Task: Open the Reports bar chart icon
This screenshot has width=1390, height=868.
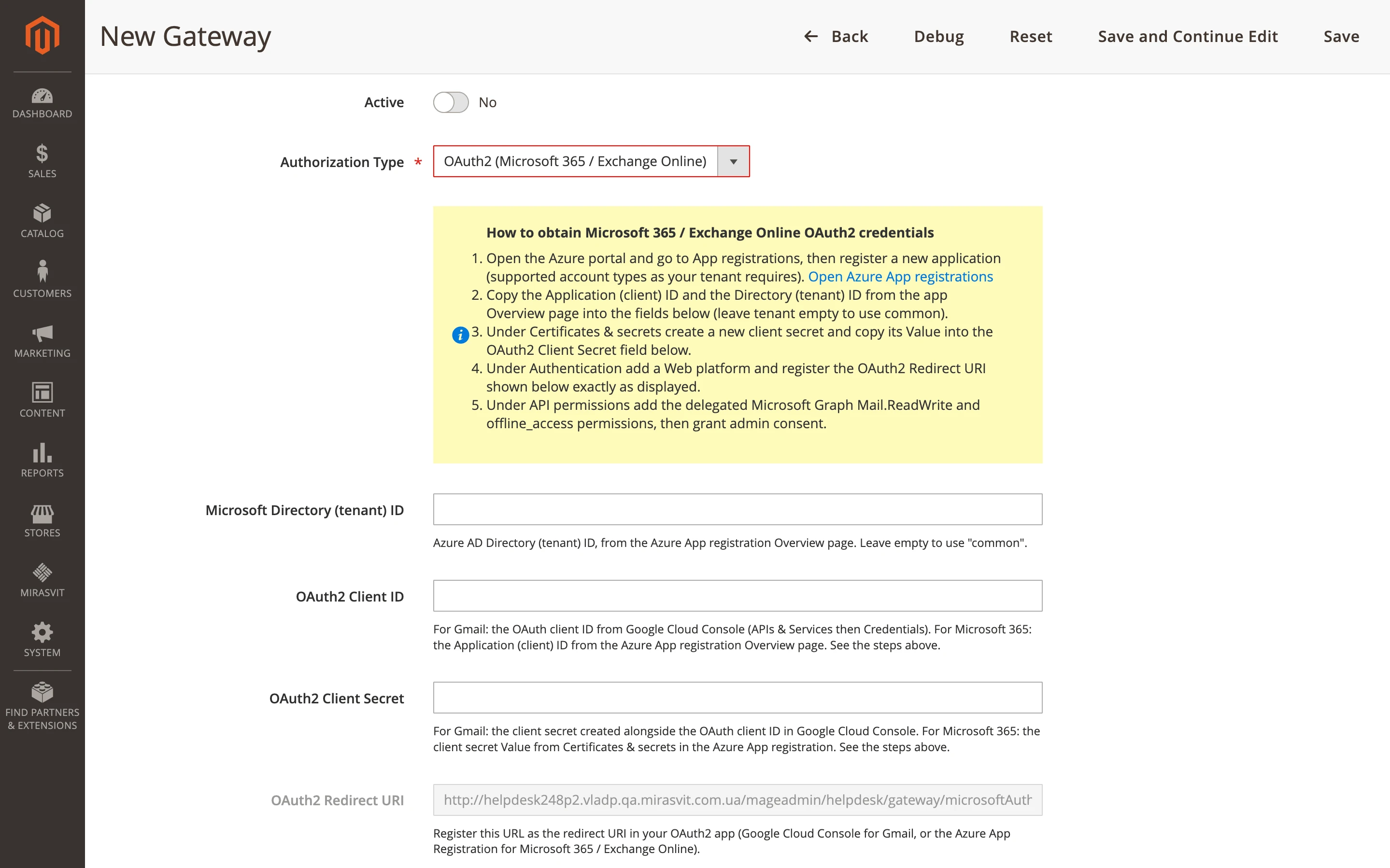Action: point(42,452)
